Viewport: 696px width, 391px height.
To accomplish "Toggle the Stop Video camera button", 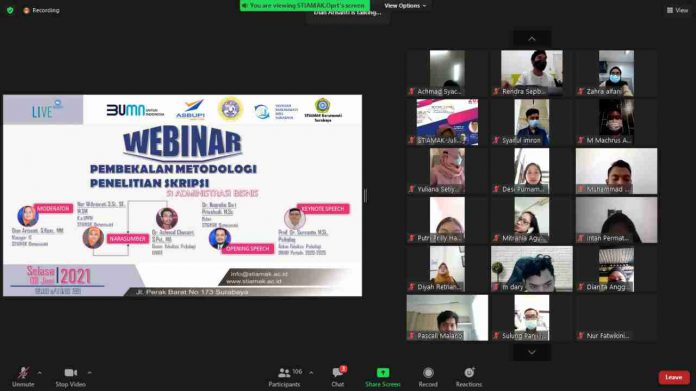I will pyautogui.click(x=70, y=373).
